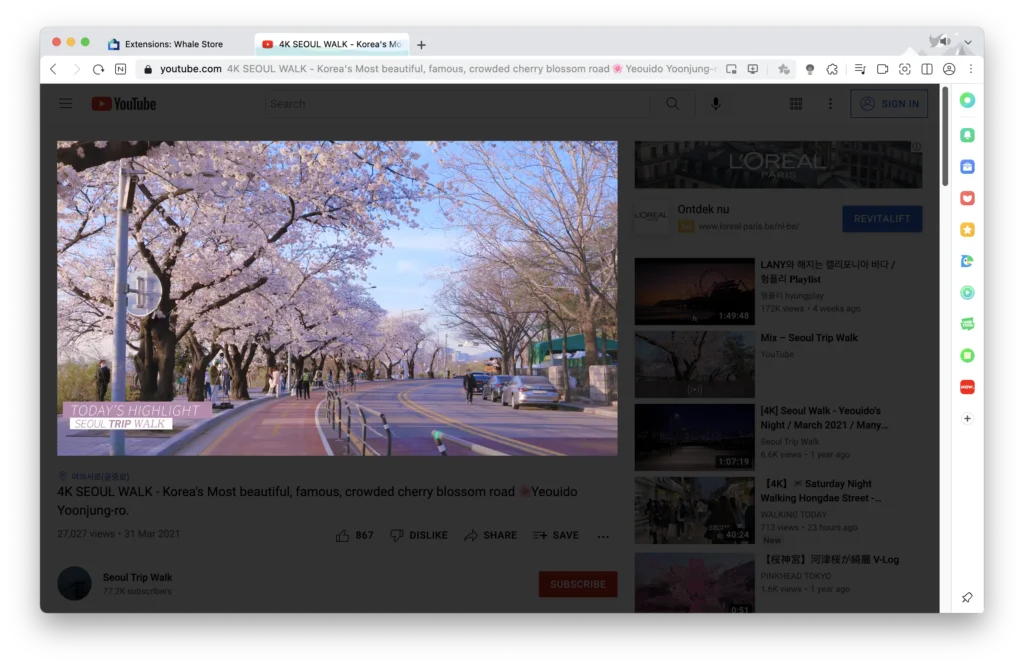1024x666 pixels.
Task: Open the SHARE dialog
Action: point(490,535)
